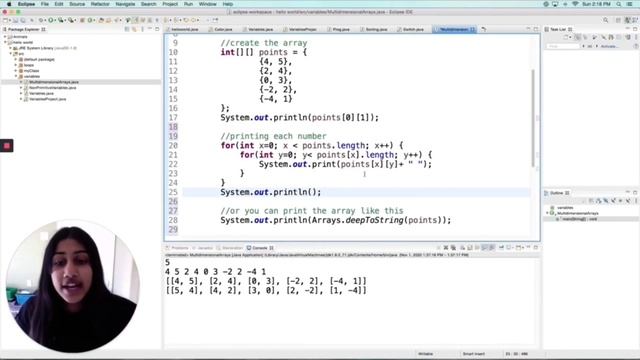
Task: Click the Find field in Task List
Action: point(563,47)
